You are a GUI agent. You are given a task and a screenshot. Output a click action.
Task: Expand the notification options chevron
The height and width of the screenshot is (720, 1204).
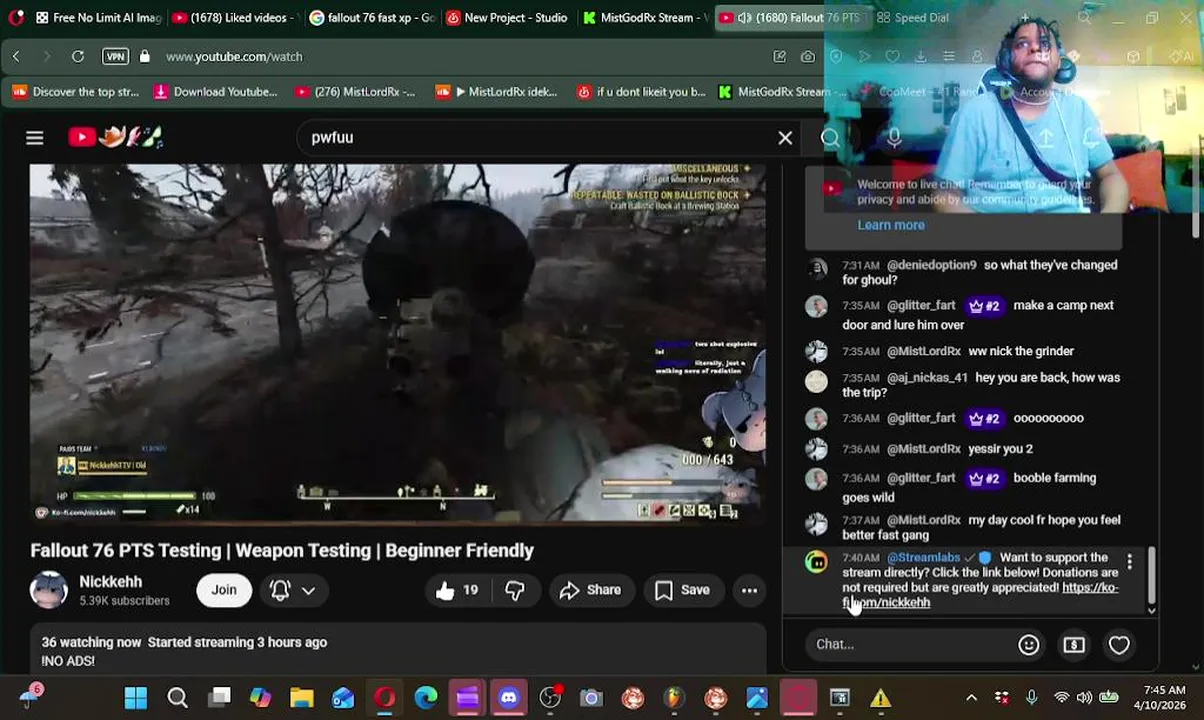(308, 590)
